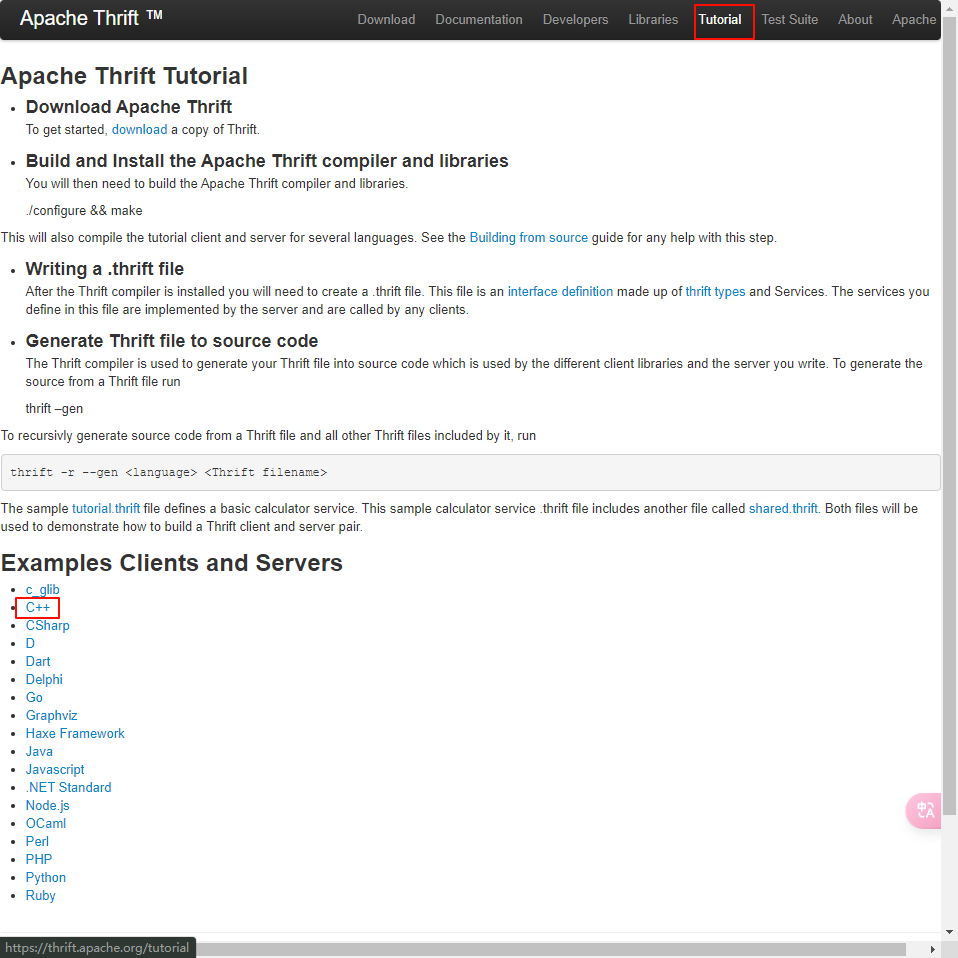Click the Apache Thrift Tutorial heading

[x=124, y=76]
